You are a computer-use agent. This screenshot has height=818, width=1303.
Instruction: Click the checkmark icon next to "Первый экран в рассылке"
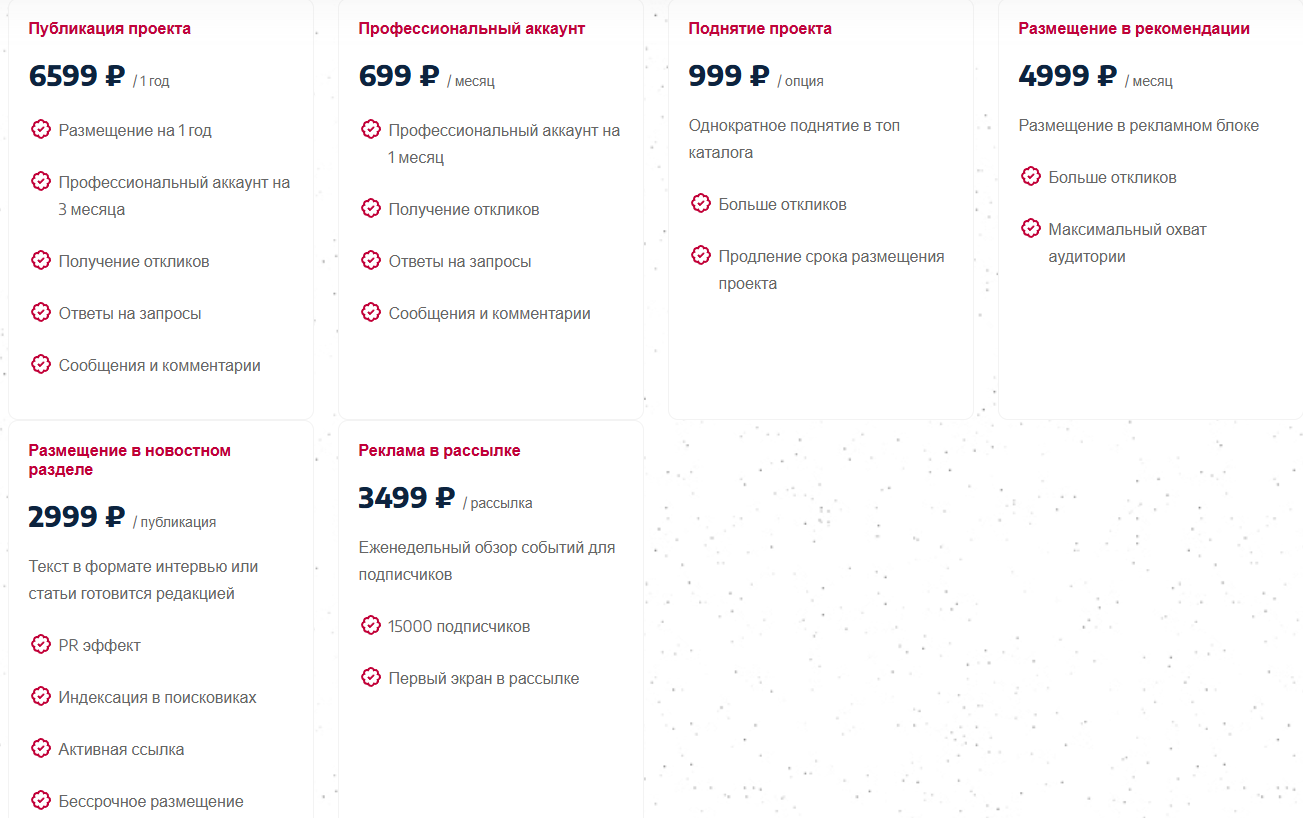[371, 677]
